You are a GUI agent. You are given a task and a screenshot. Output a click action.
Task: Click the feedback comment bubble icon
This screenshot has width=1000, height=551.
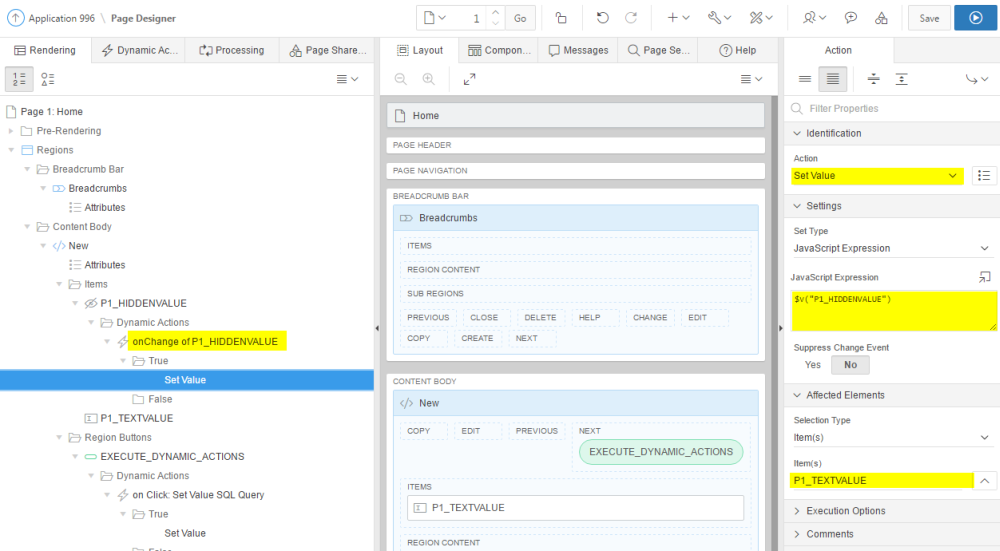tap(851, 18)
